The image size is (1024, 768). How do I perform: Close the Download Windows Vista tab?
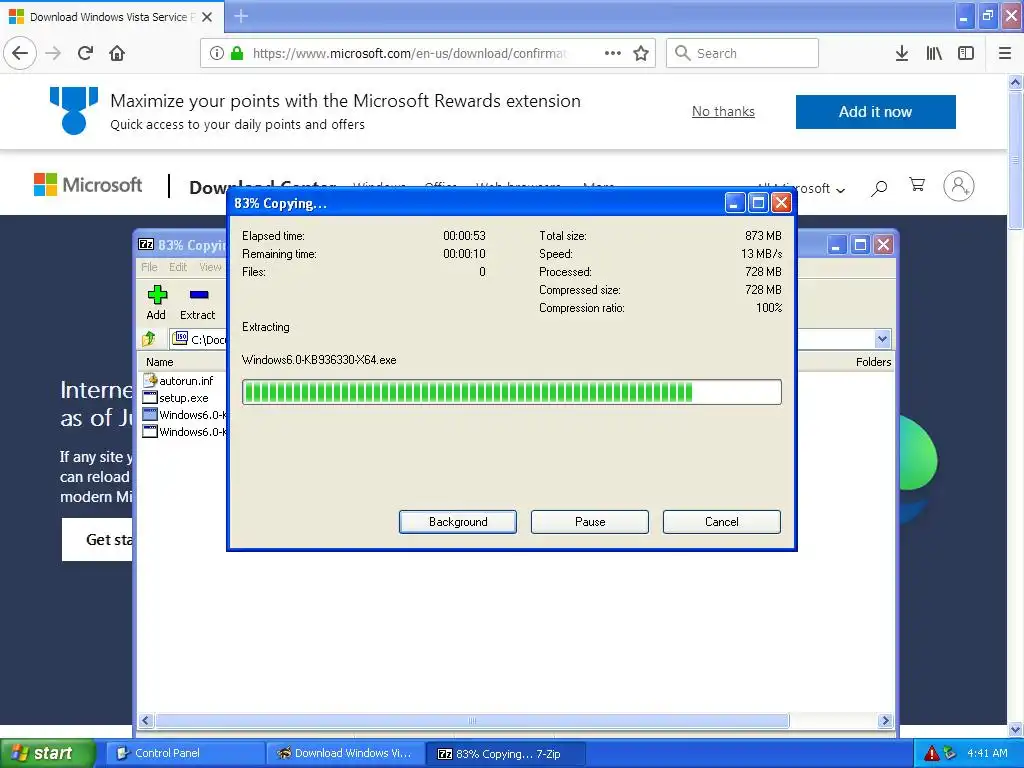207,17
